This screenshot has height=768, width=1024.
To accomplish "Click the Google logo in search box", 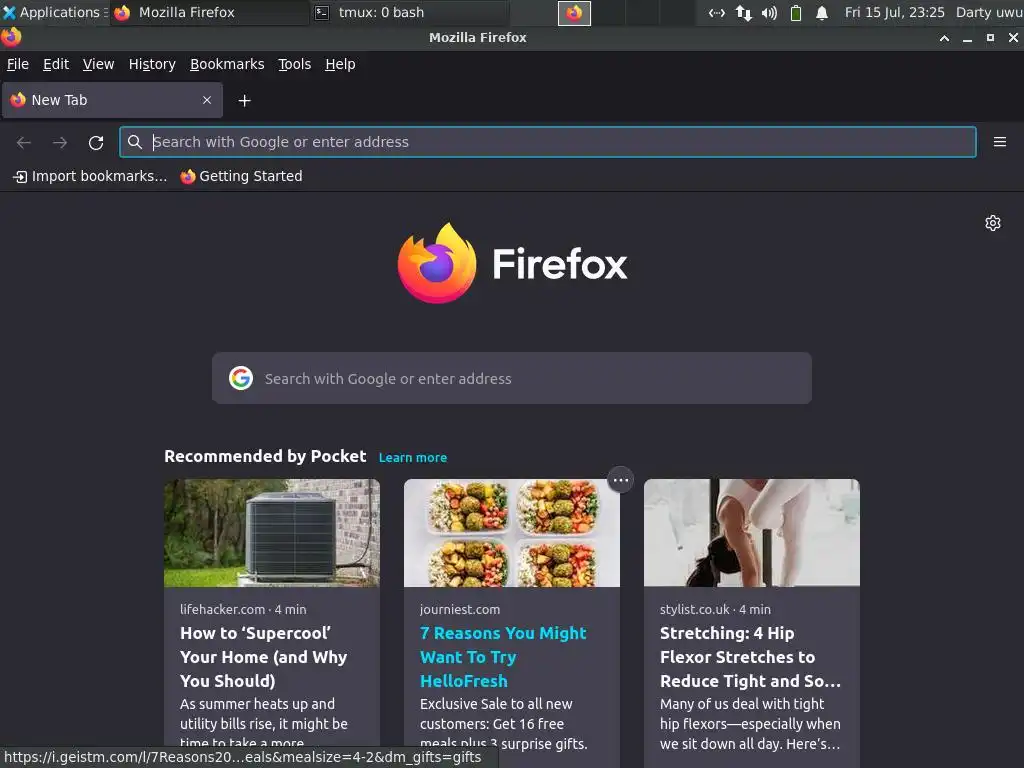I will 241,378.
